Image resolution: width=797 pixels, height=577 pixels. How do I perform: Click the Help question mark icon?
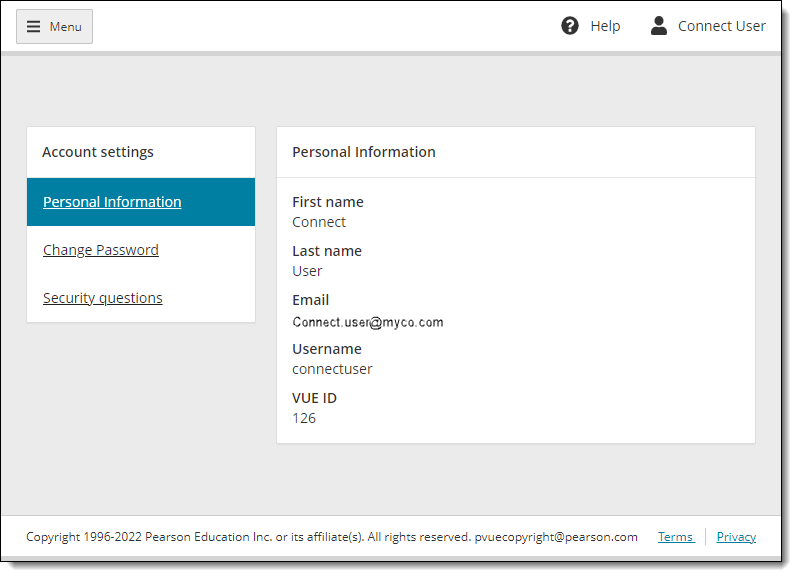click(x=570, y=26)
